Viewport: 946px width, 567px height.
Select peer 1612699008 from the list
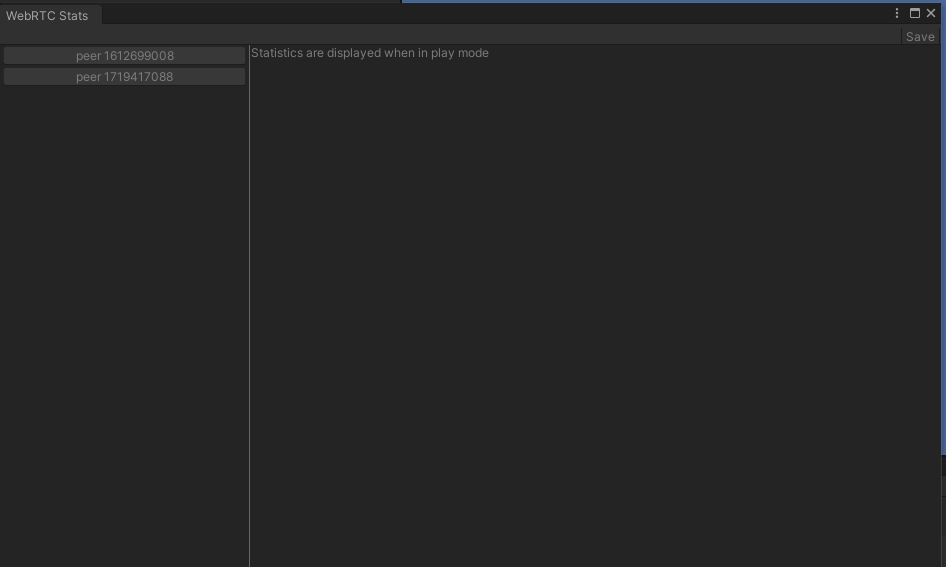pyautogui.click(x=124, y=56)
